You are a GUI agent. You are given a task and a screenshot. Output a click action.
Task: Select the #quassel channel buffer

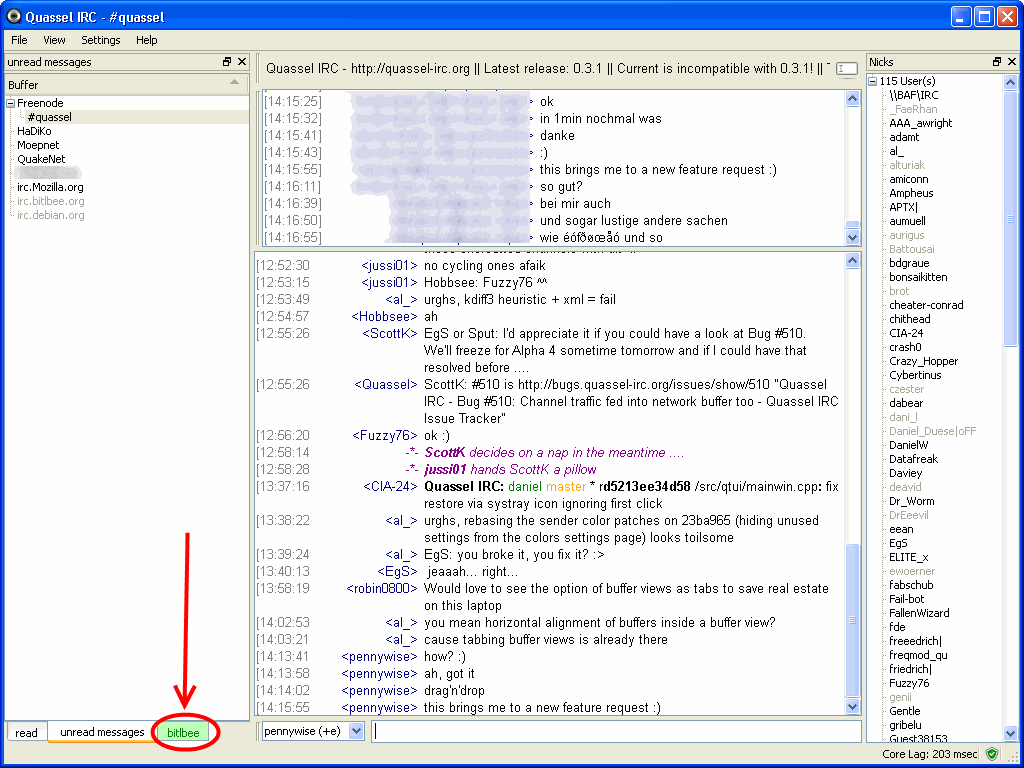click(50, 117)
